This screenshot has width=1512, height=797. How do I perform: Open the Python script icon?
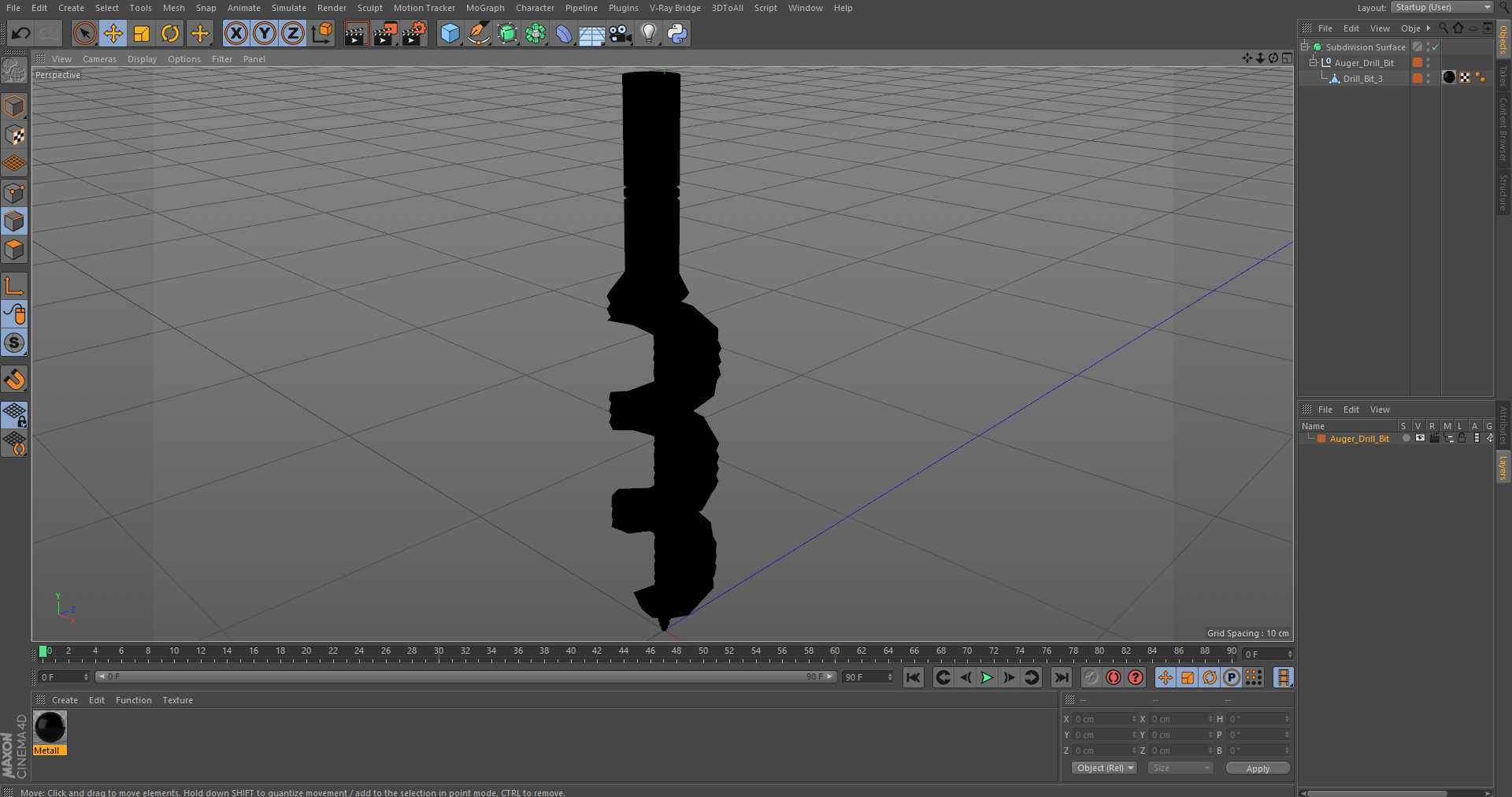tap(677, 33)
